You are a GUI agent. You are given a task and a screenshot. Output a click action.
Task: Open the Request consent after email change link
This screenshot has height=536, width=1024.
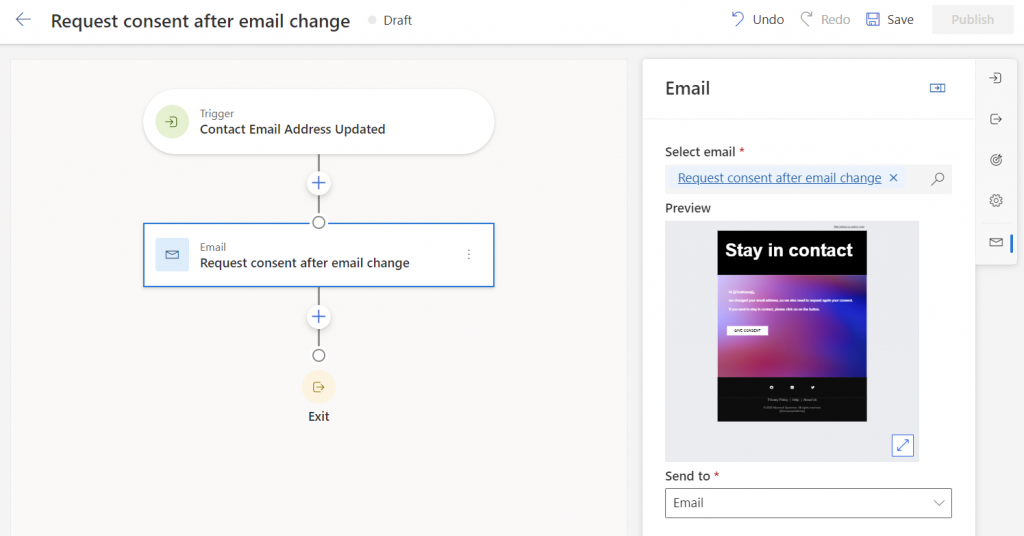(779, 178)
